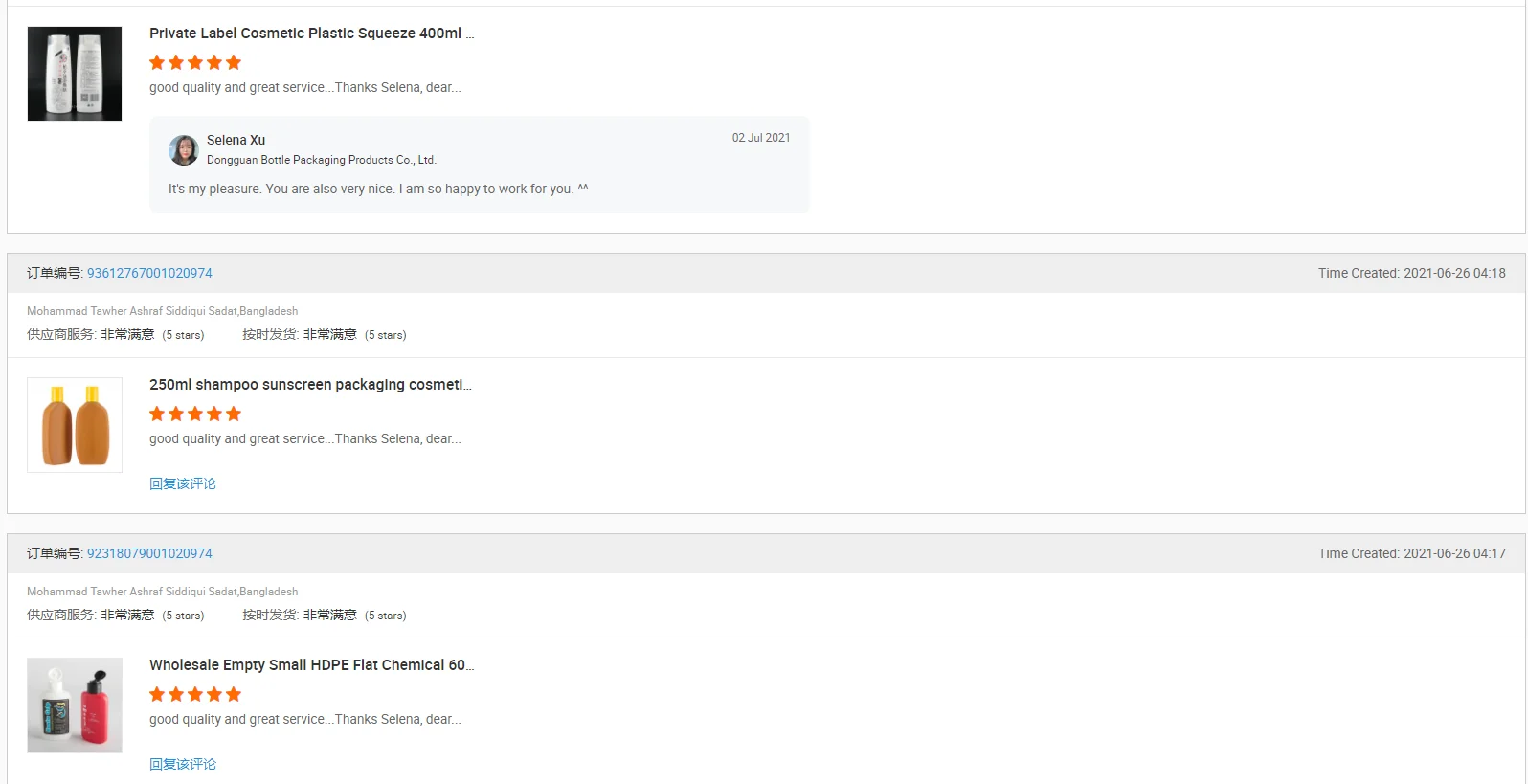The width and height of the screenshot is (1528, 784).
Task: Click Selena Xu's profile avatar
Action: point(184,150)
